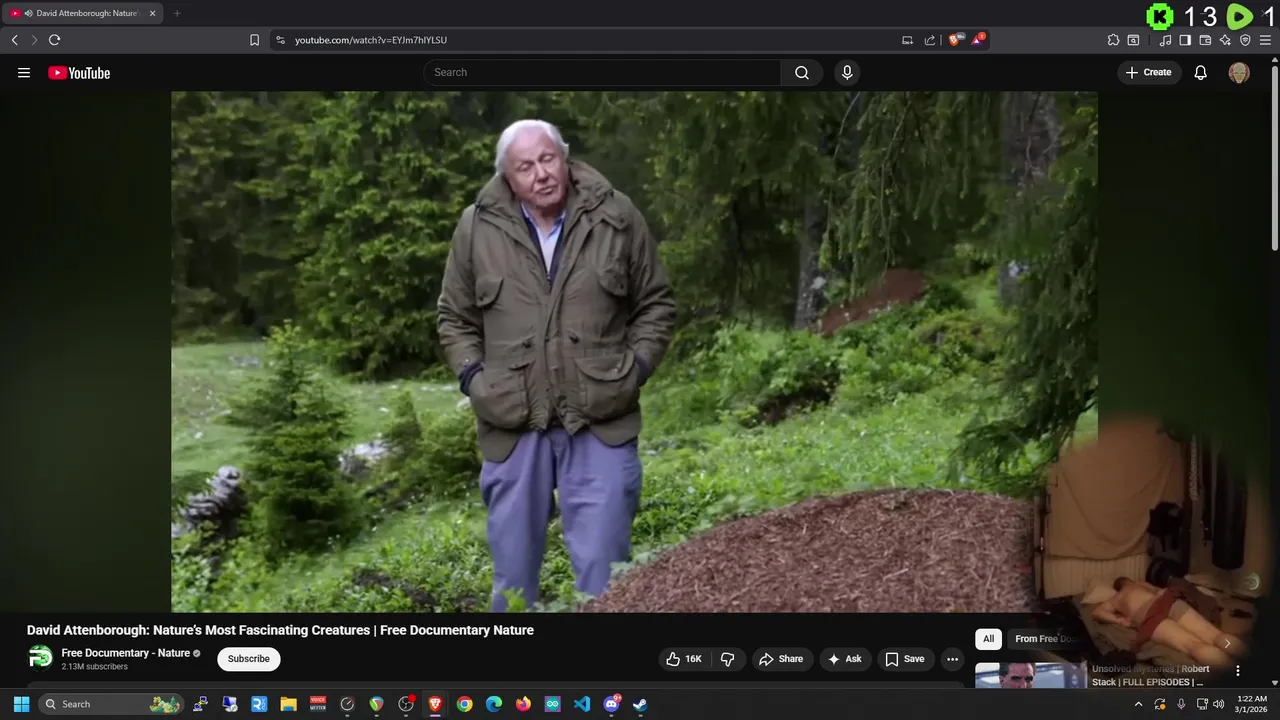The image size is (1280, 720).
Task: Save the video to a playlist
Action: [905, 659]
